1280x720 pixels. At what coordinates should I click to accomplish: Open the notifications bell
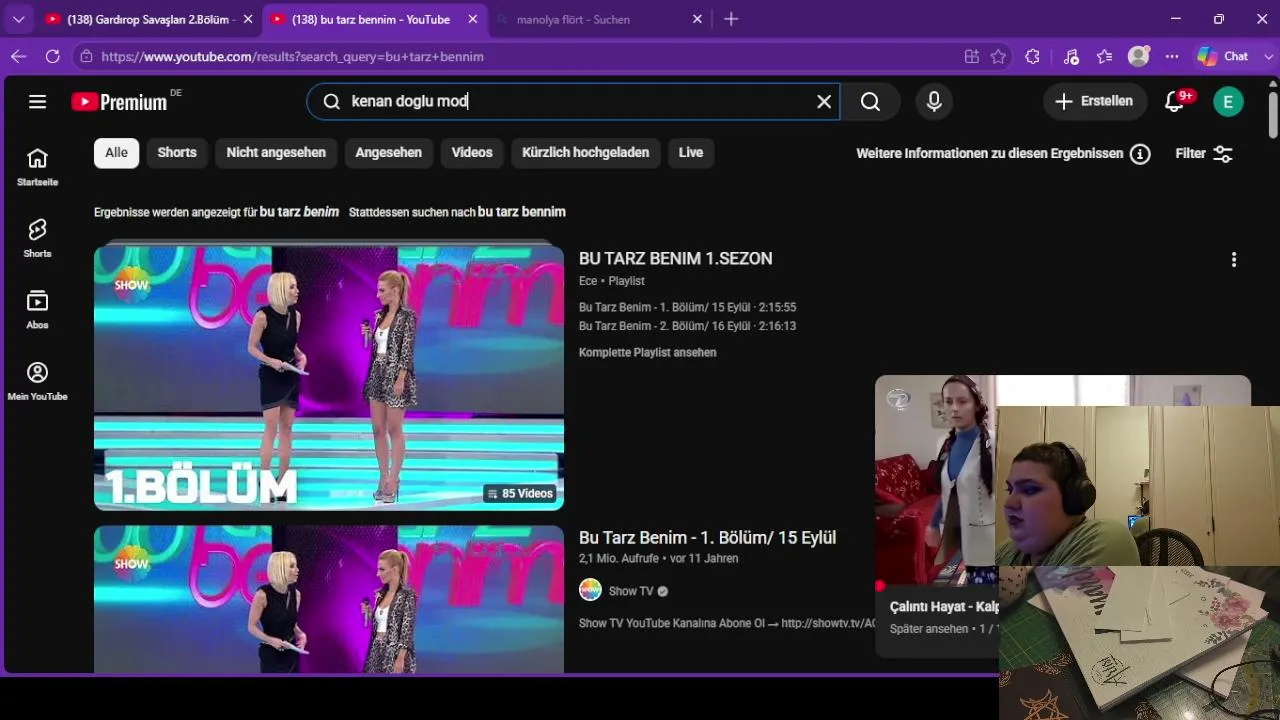1175,101
